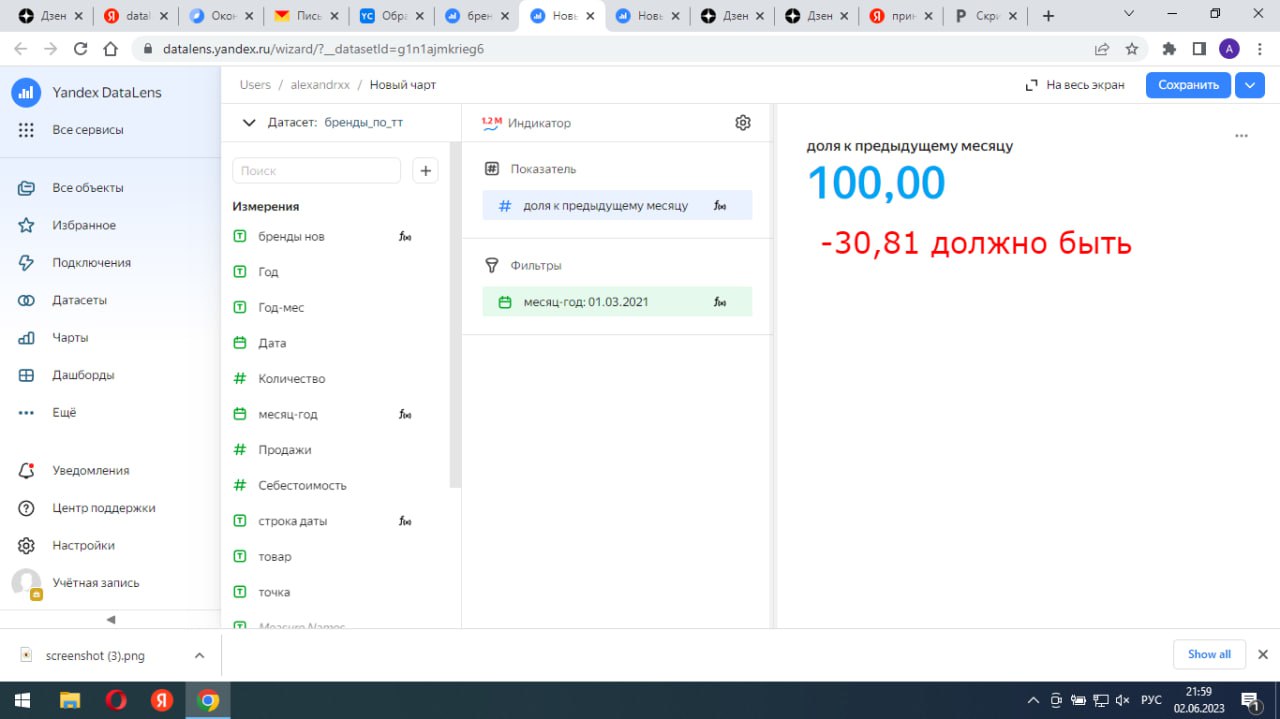Image resolution: width=1280 pixels, height=719 pixels.
Task: Open Дашборды in sidebar
Action: (x=83, y=375)
